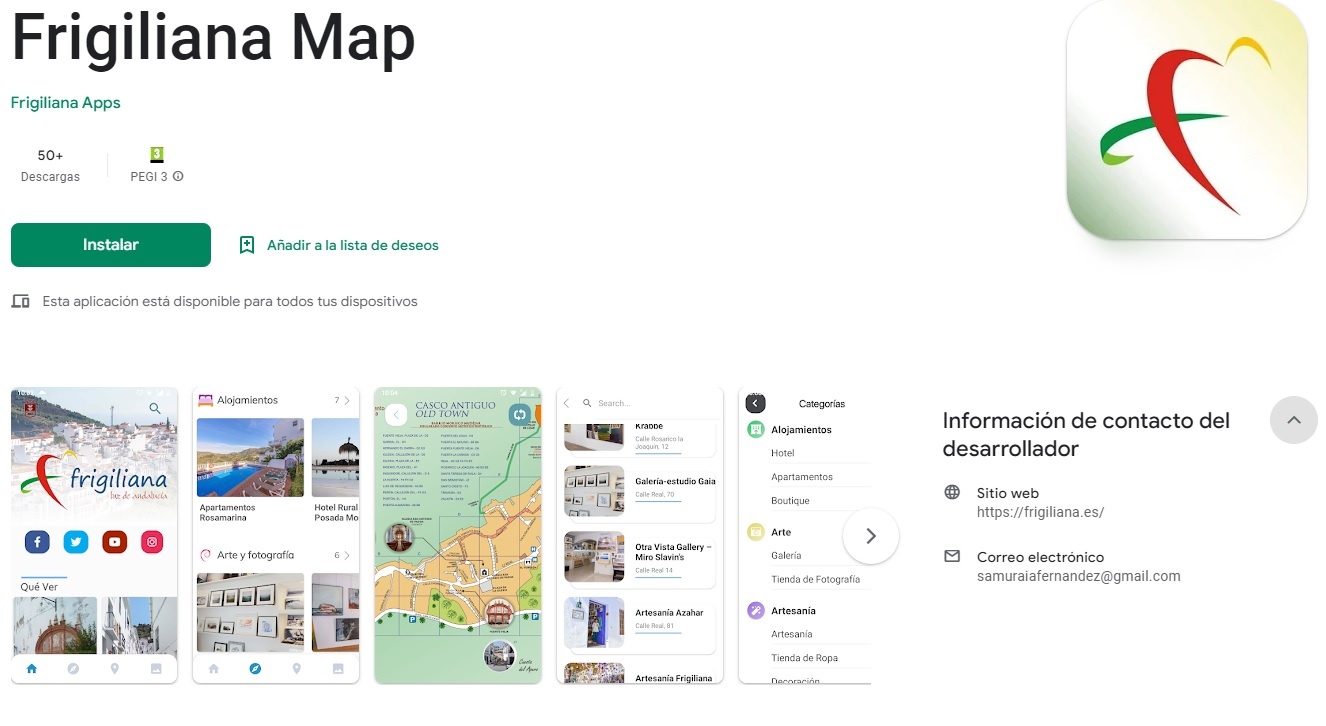The width and height of the screenshot is (1326, 726).
Task: Click the devices availability icon
Action: (x=20, y=301)
